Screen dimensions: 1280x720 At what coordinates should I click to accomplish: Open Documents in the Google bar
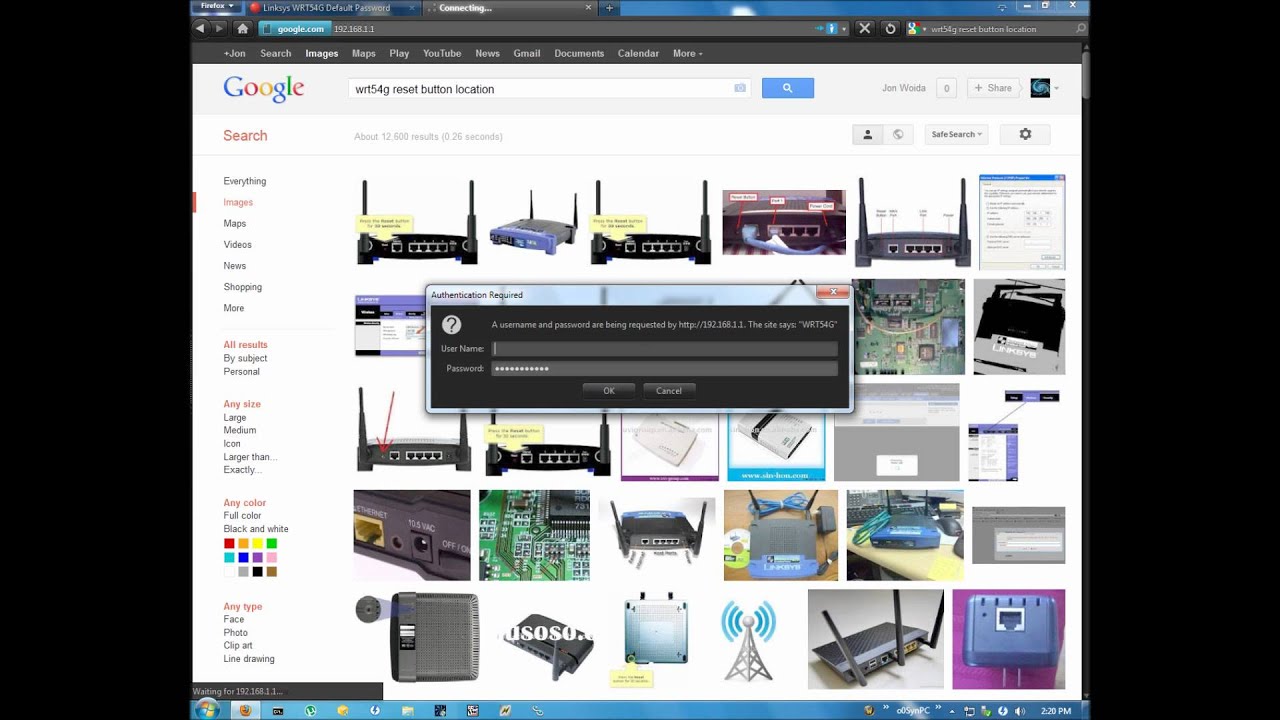[x=579, y=53]
